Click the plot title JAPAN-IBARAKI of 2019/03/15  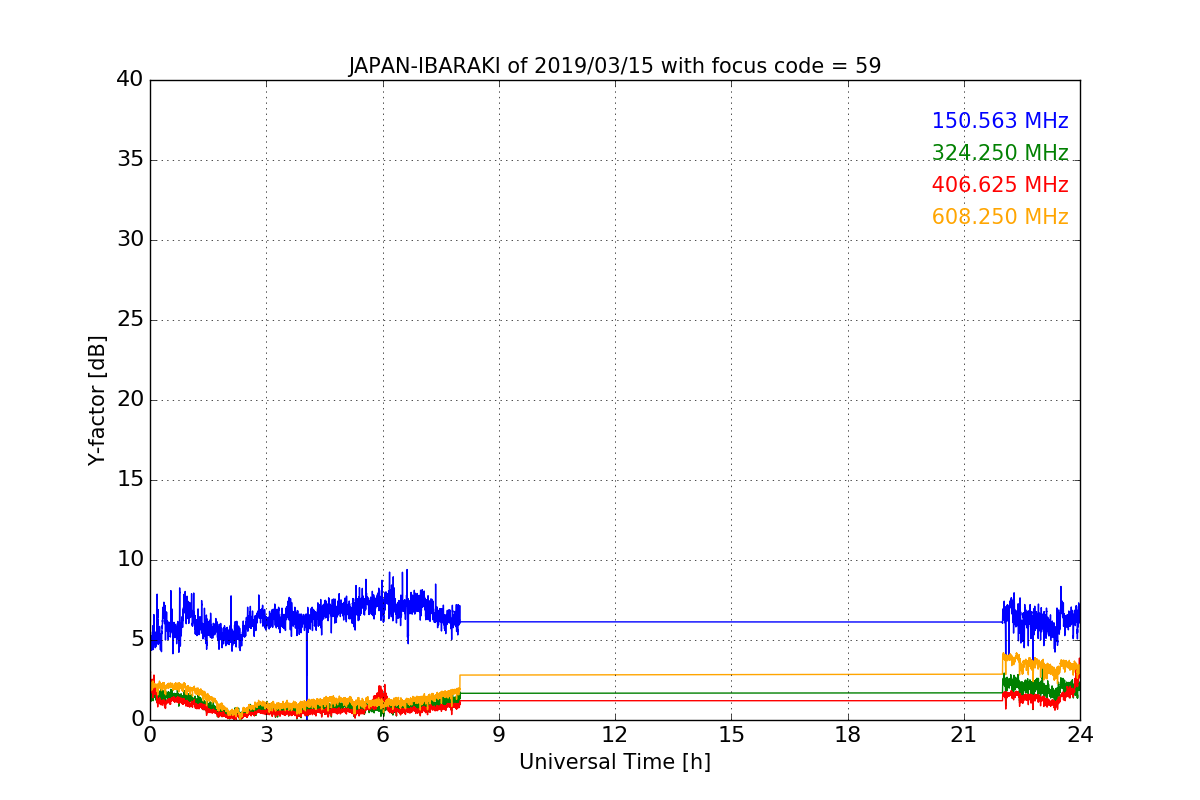615,66
